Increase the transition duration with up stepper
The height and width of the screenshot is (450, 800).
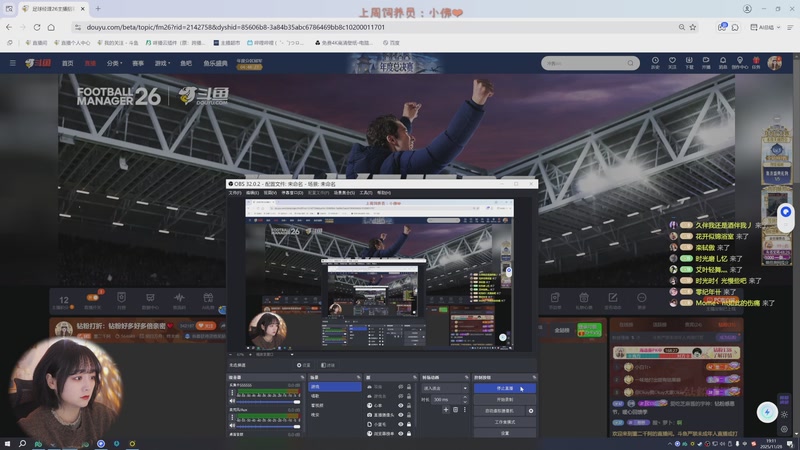[x=464, y=397]
